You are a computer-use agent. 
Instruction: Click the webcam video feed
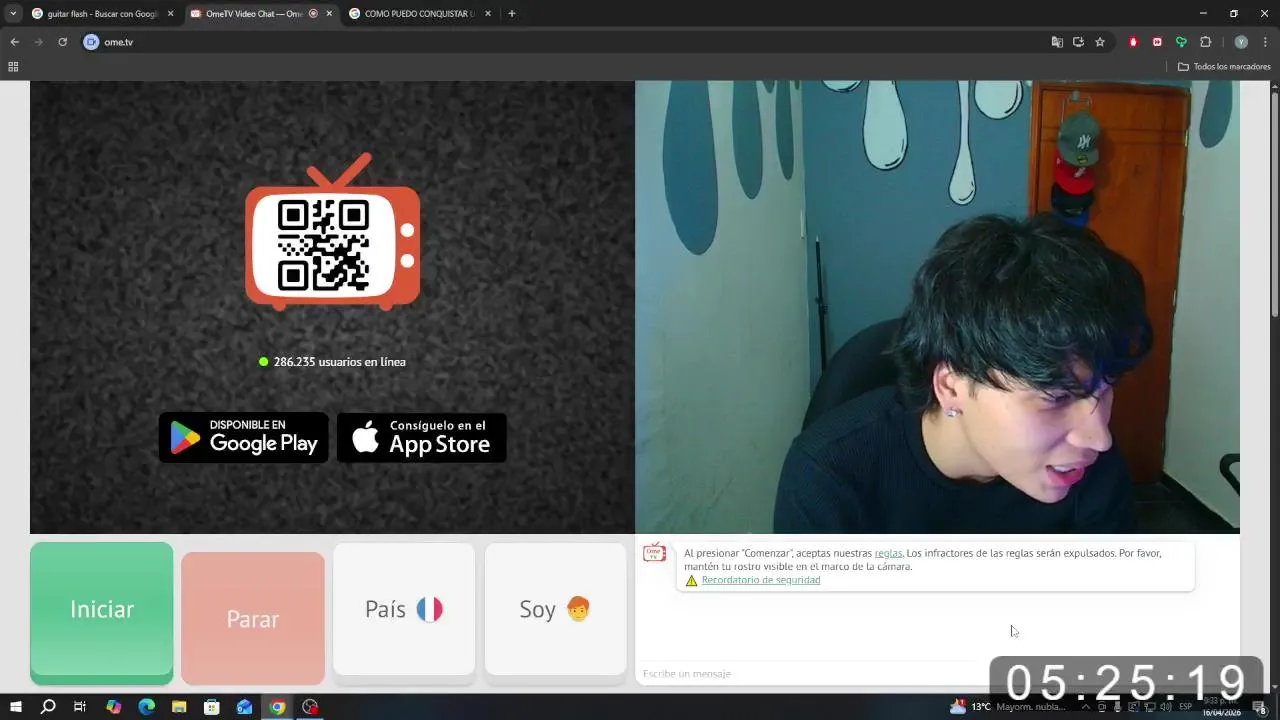pyautogui.click(x=937, y=307)
